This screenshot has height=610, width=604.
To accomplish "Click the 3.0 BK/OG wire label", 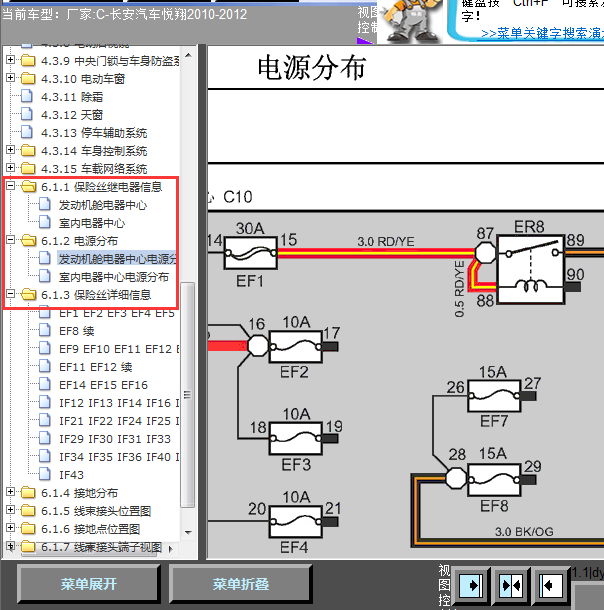I will (524, 531).
